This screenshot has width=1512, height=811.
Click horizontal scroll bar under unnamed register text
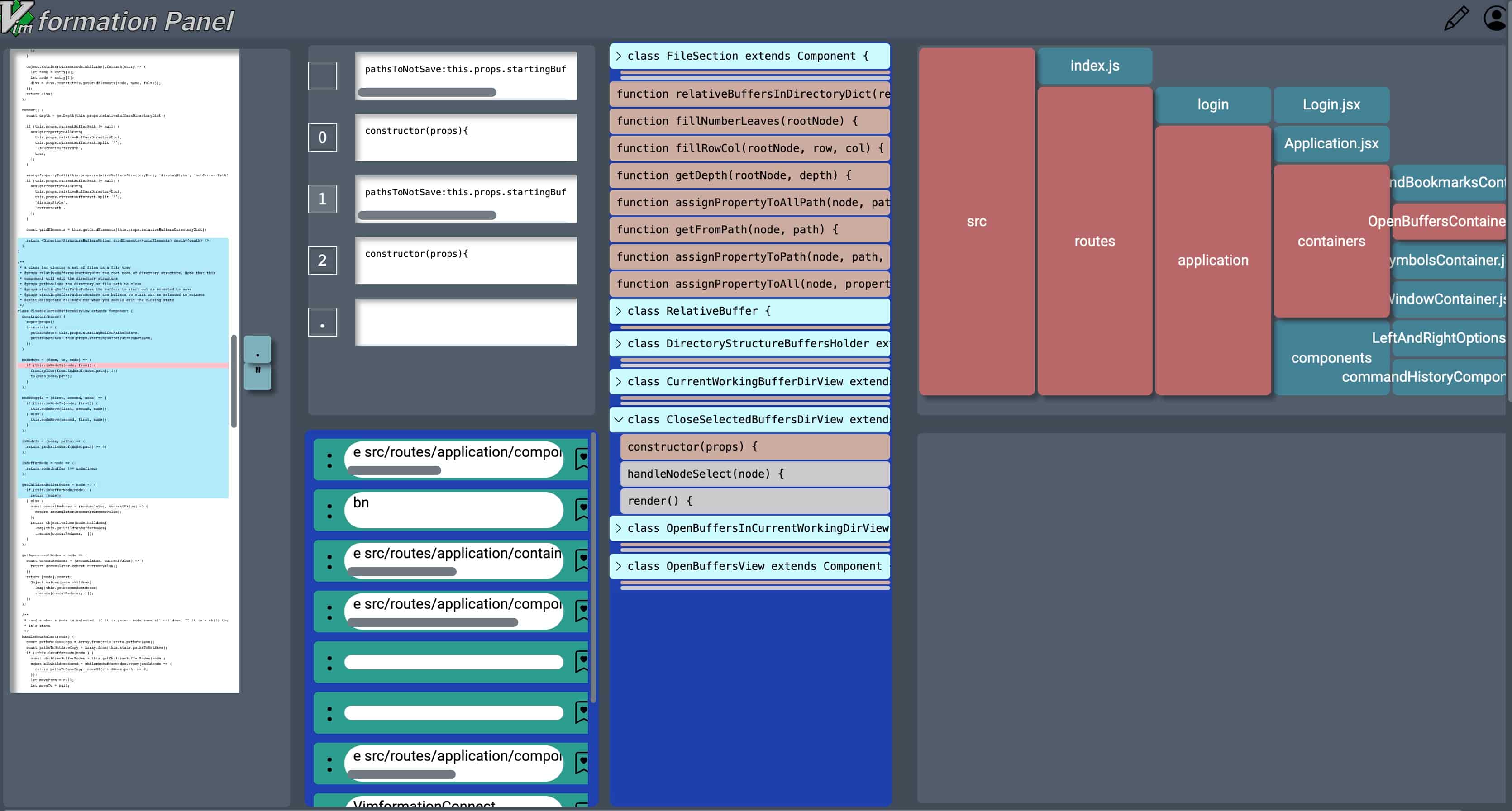[427, 92]
